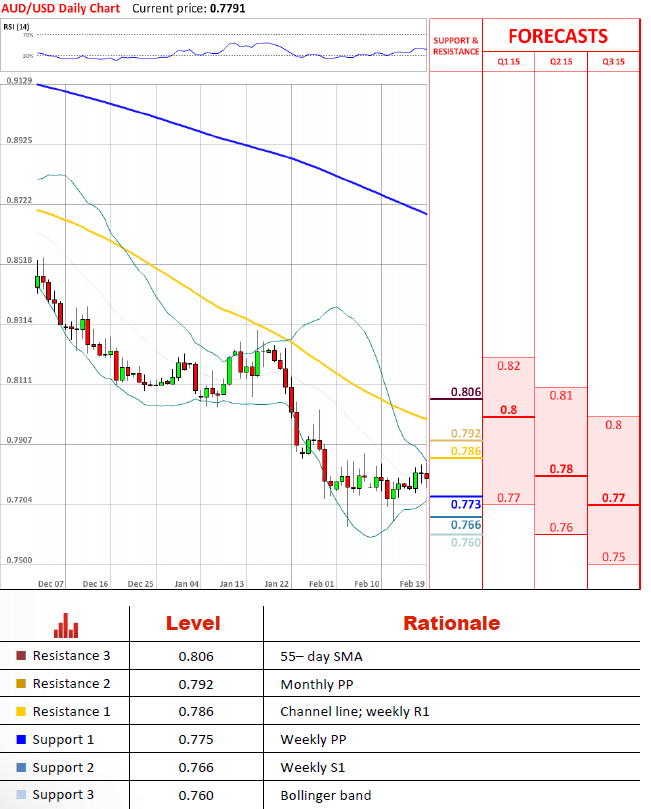Image resolution: width=651 pixels, height=809 pixels.
Task: Click the 'Monthly PP' rationale
Action: [x=317, y=685]
